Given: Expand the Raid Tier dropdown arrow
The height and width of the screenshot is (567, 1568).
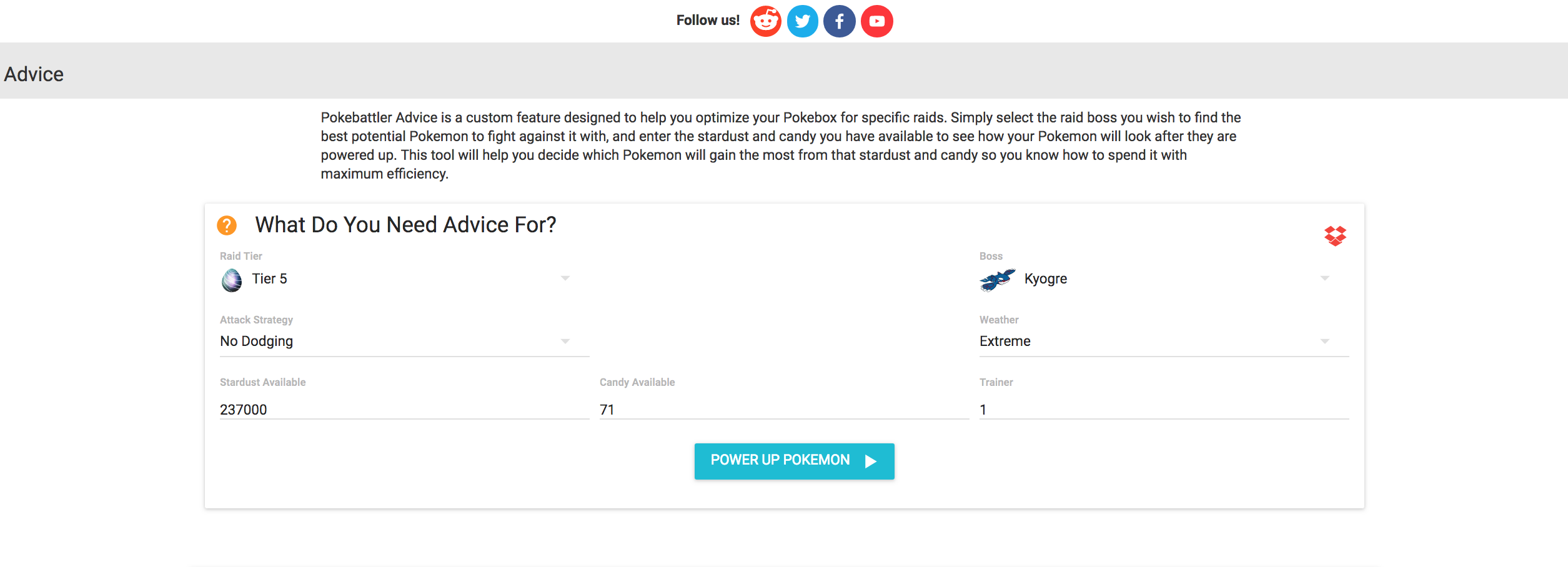Looking at the screenshot, I should click(565, 279).
